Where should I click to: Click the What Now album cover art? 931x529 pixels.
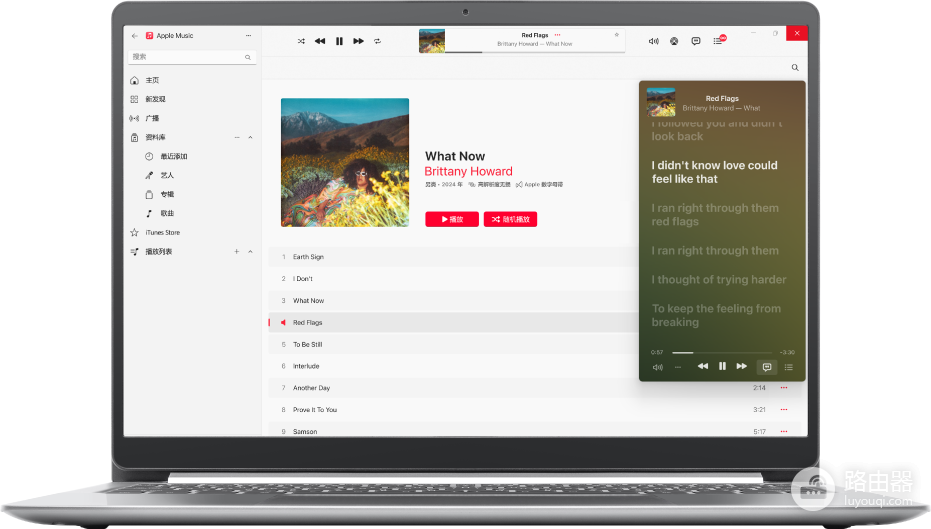coord(345,162)
